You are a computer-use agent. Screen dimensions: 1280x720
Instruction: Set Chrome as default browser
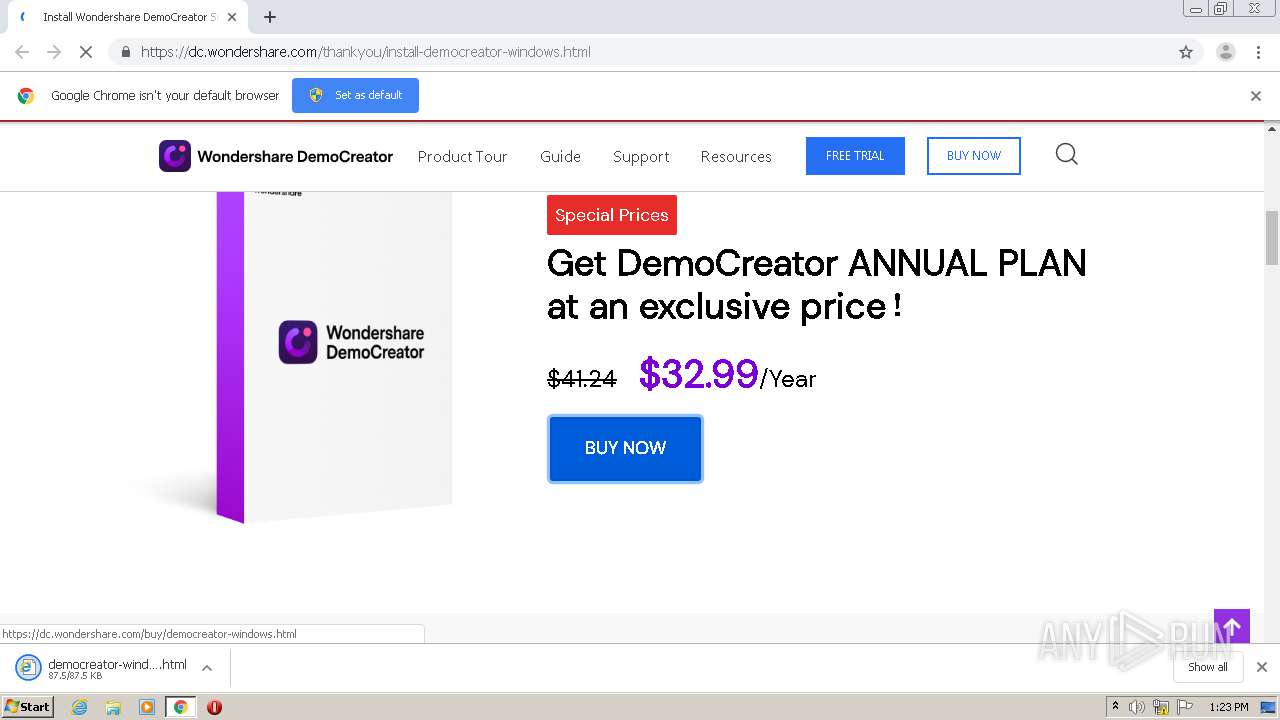pos(355,96)
